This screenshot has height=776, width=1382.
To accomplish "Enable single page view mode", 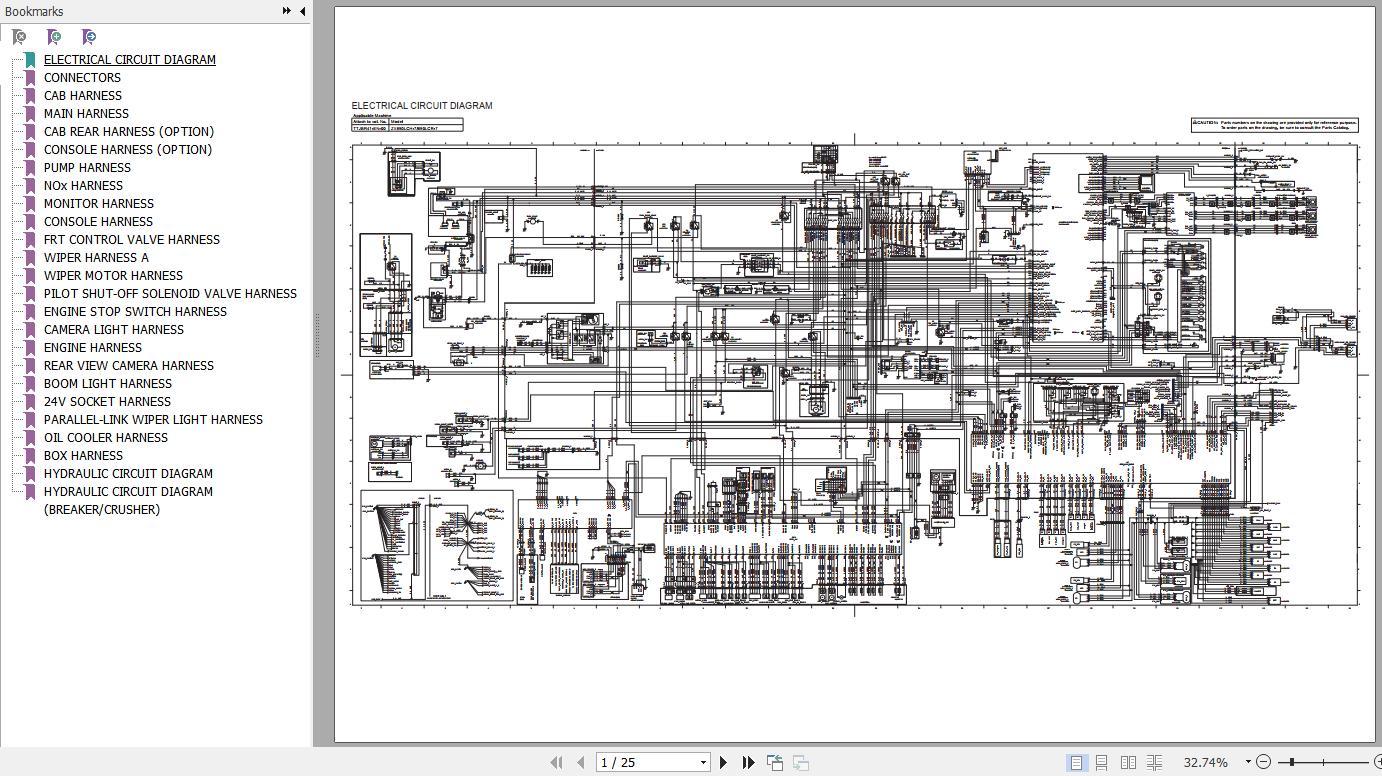I will click(1076, 762).
